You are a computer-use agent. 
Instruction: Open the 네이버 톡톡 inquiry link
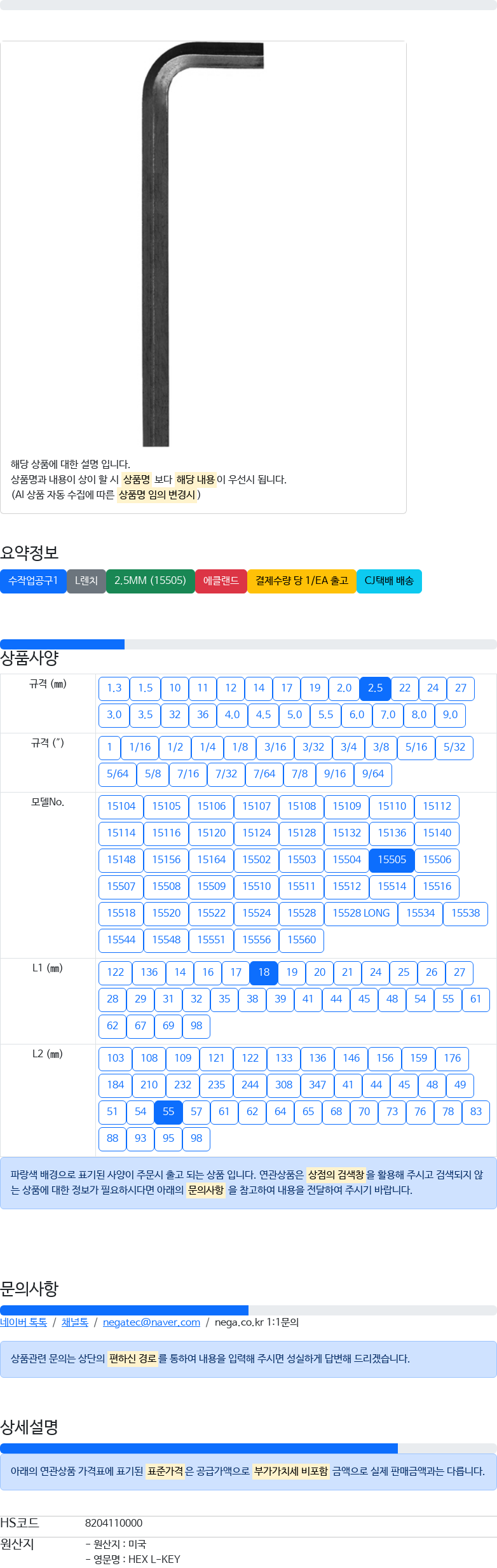point(24,1322)
